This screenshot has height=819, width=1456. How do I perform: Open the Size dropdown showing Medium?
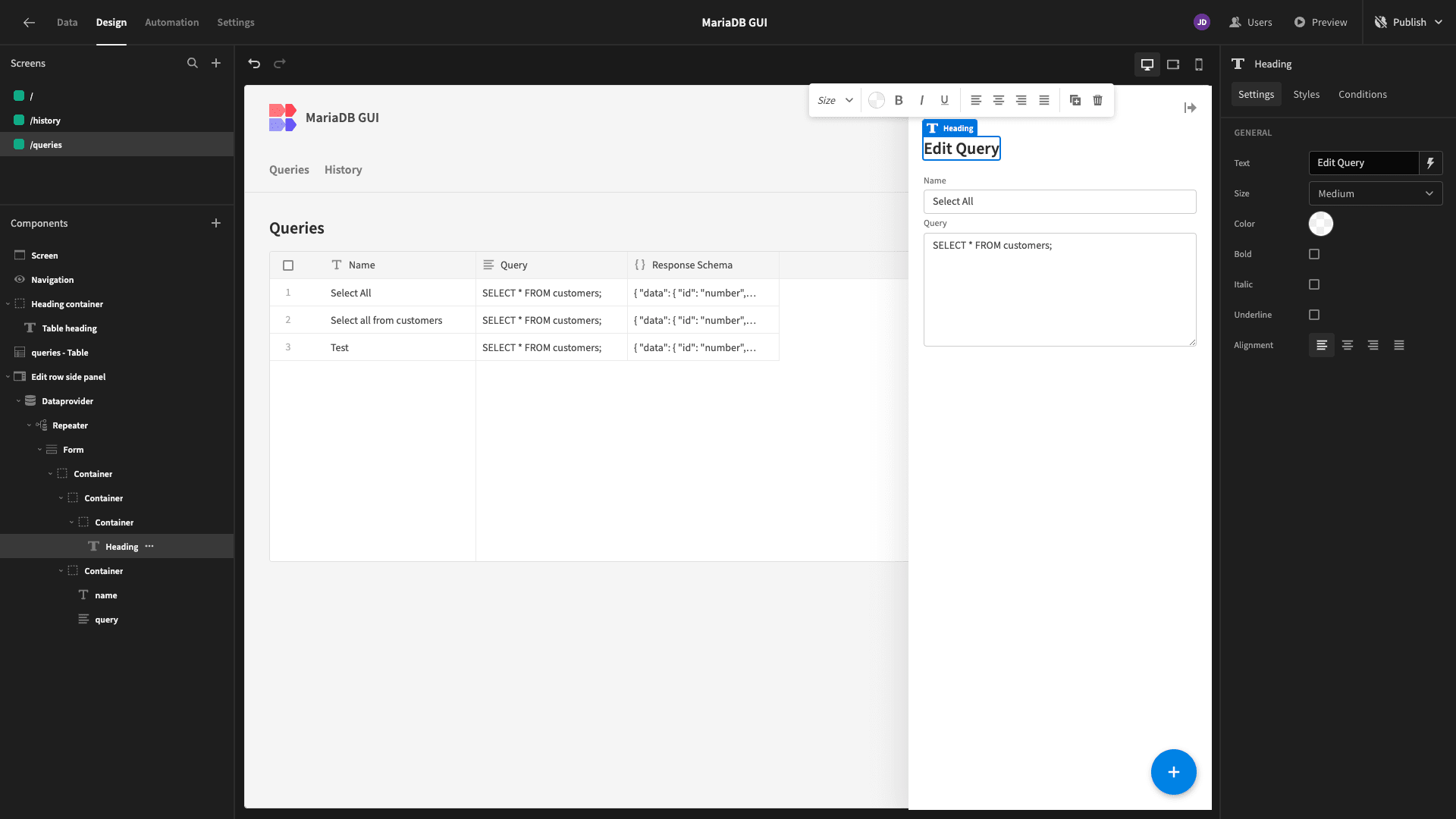click(x=1376, y=193)
